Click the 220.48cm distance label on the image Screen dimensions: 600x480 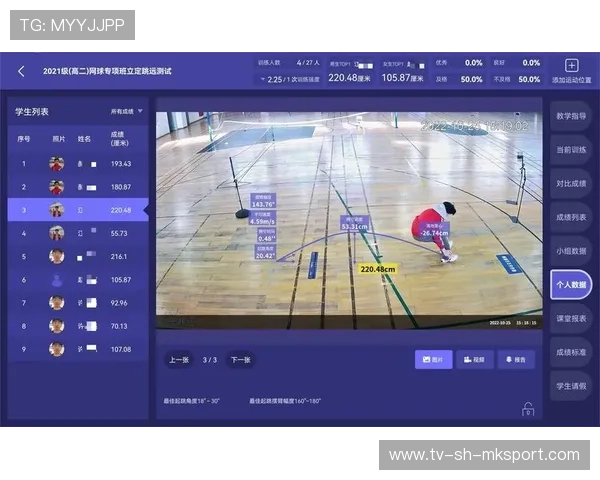378,269
